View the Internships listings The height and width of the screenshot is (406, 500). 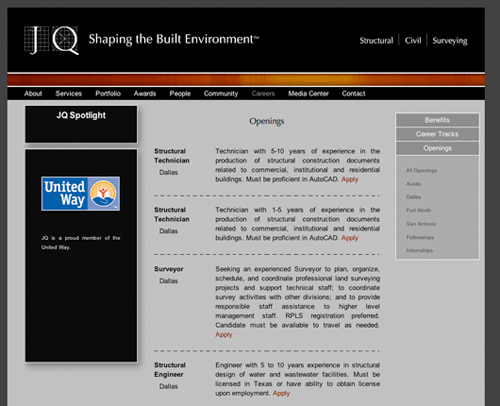coord(419,250)
